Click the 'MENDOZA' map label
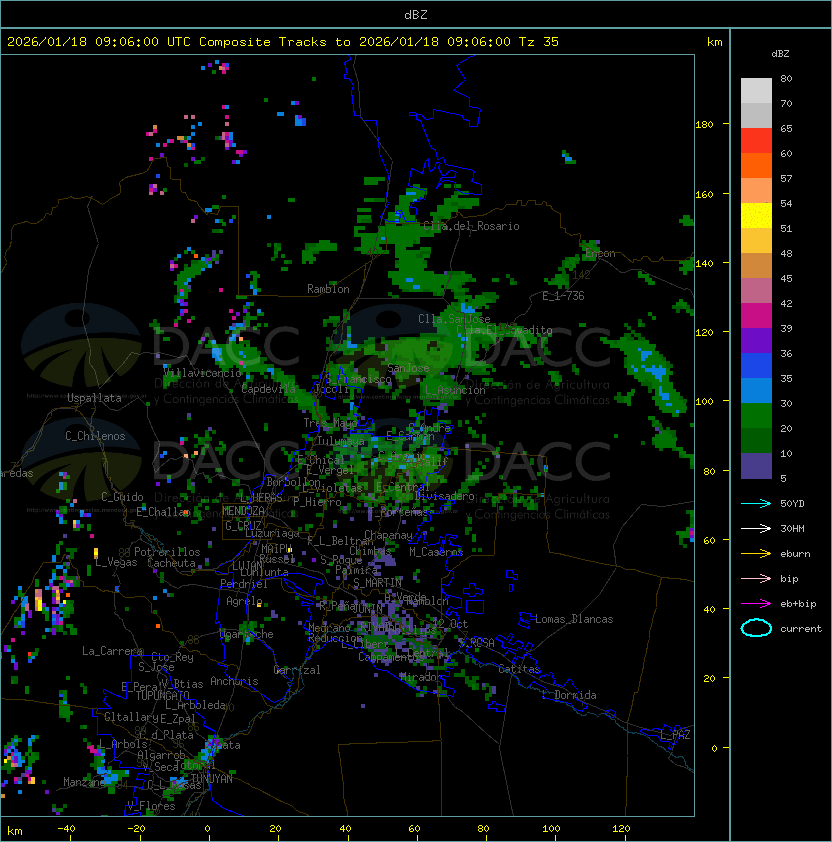This screenshot has width=832, height=842. point(243,511)
